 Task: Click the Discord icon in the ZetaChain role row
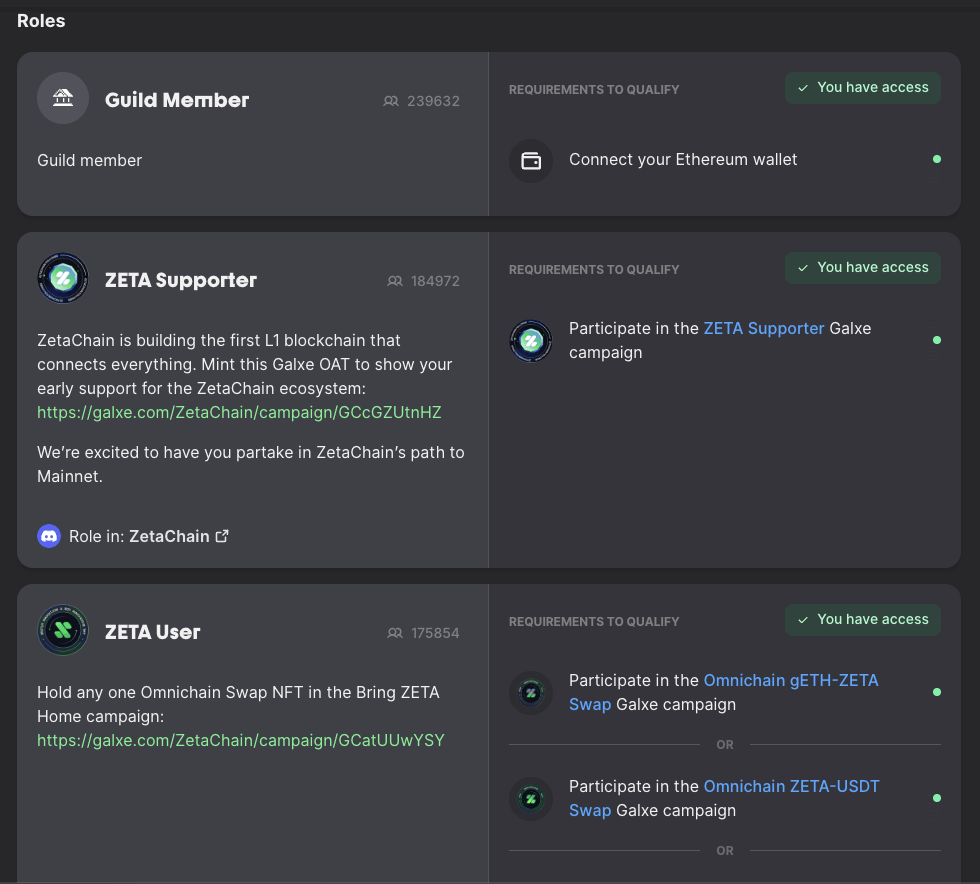[48, 536]
